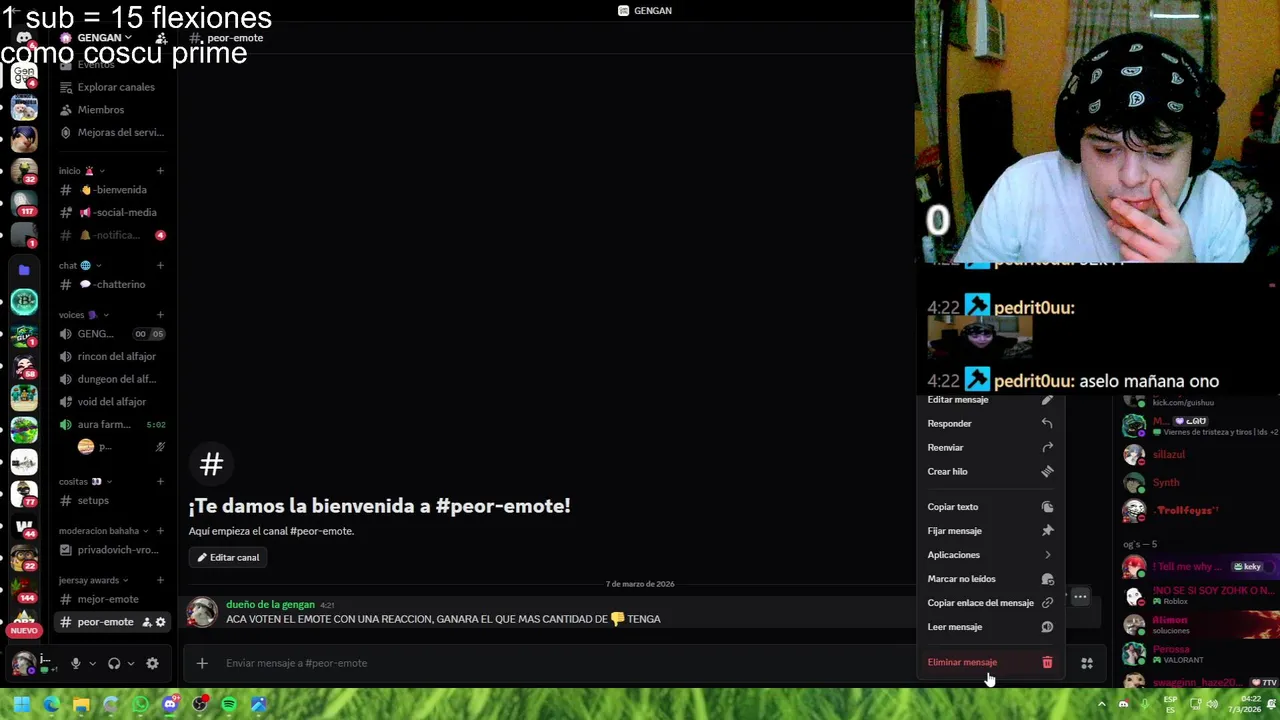Join the rincon del alfajor voice channel
Image resolution: width=1280 pixels, height=720 pixels.
112,356
